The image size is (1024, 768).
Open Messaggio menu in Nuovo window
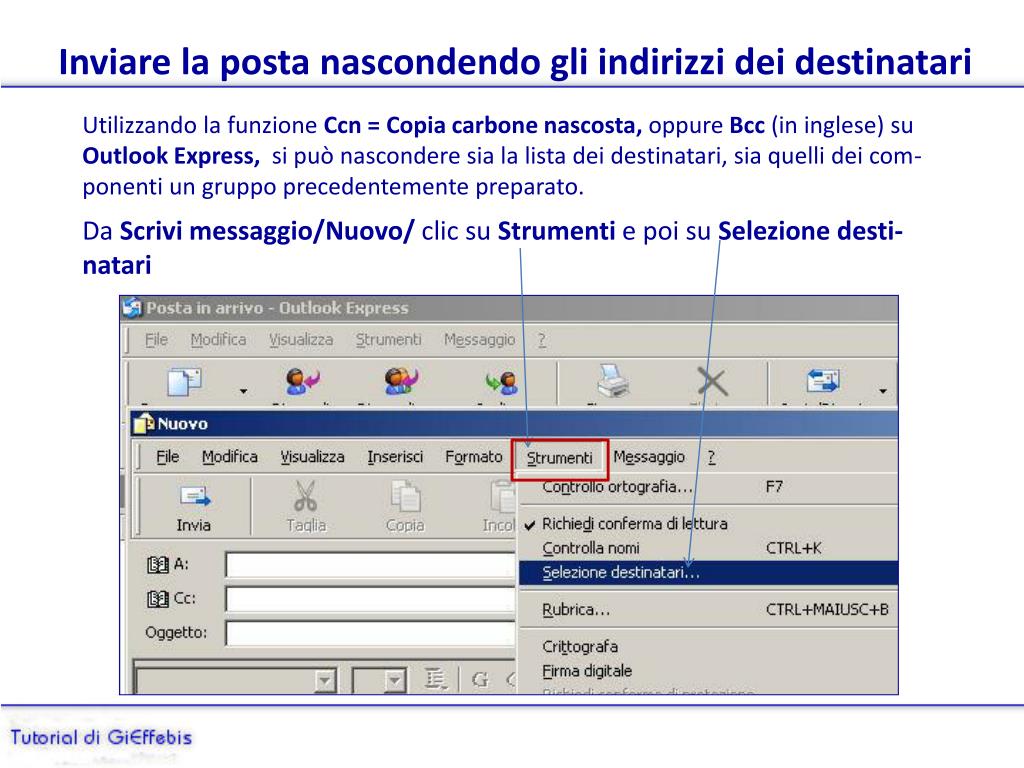click(x=648, y=456)
